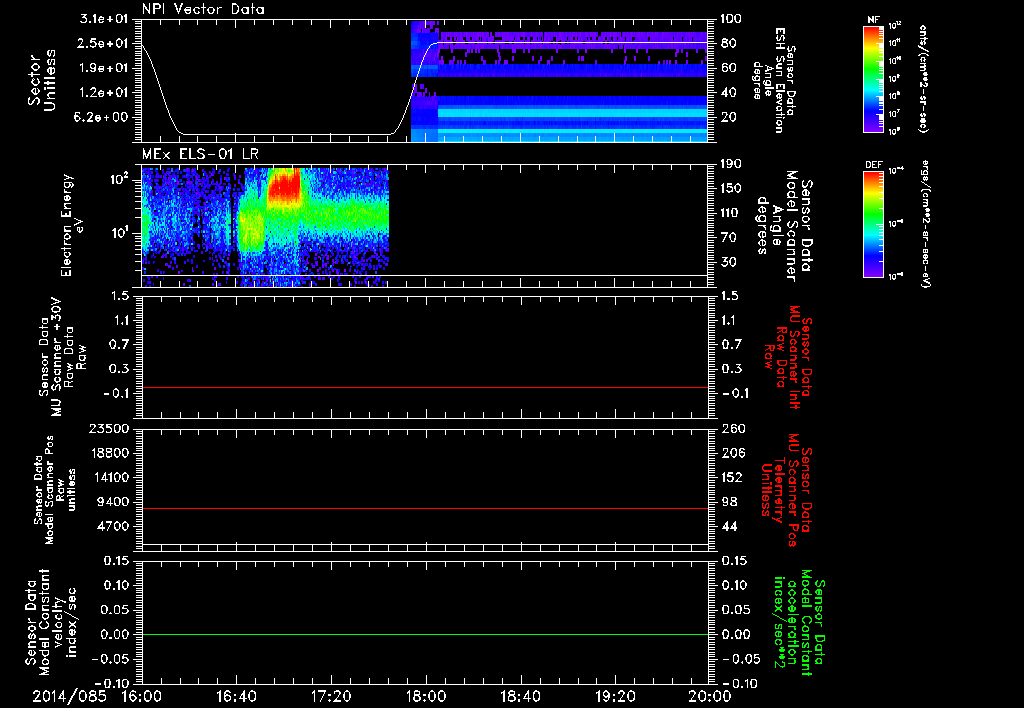This screenshot has width=1024, height=708.
Task: Click the Model Scanner Angle degrees axis label
Action: [x=784, y=225]
